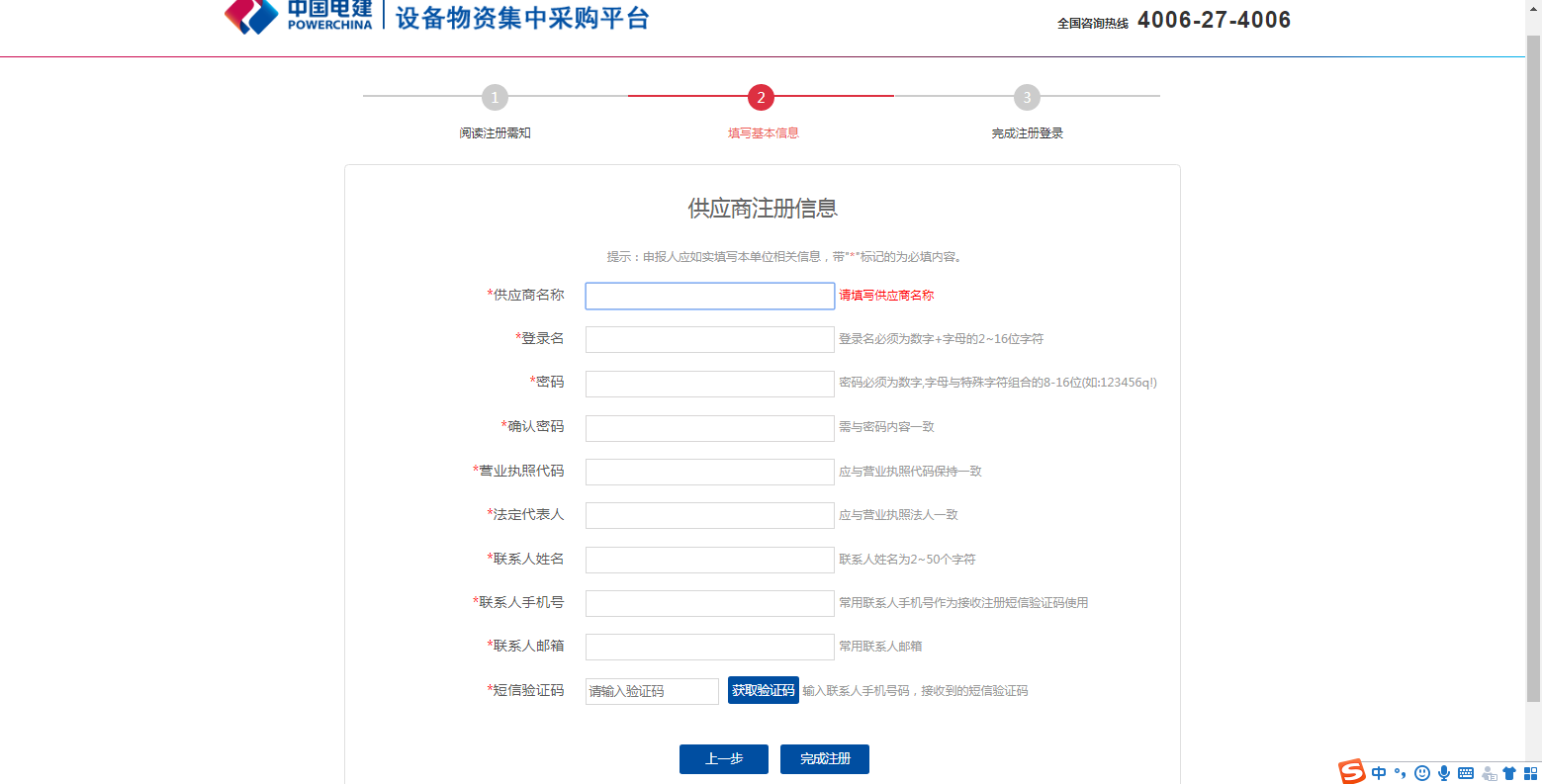Focus the 联系人手机号 input field
The width and height of the screenshot is (1542, 784).
click(x=710, y=603)
